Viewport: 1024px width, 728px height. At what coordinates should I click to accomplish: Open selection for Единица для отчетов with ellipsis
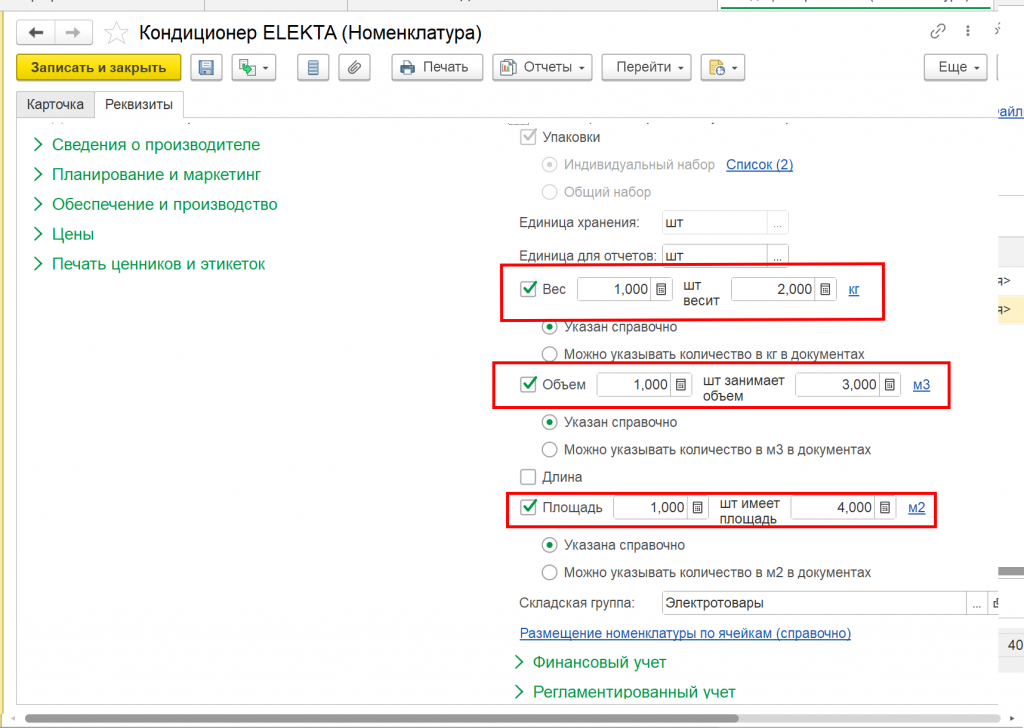click(x=777, y=255)
